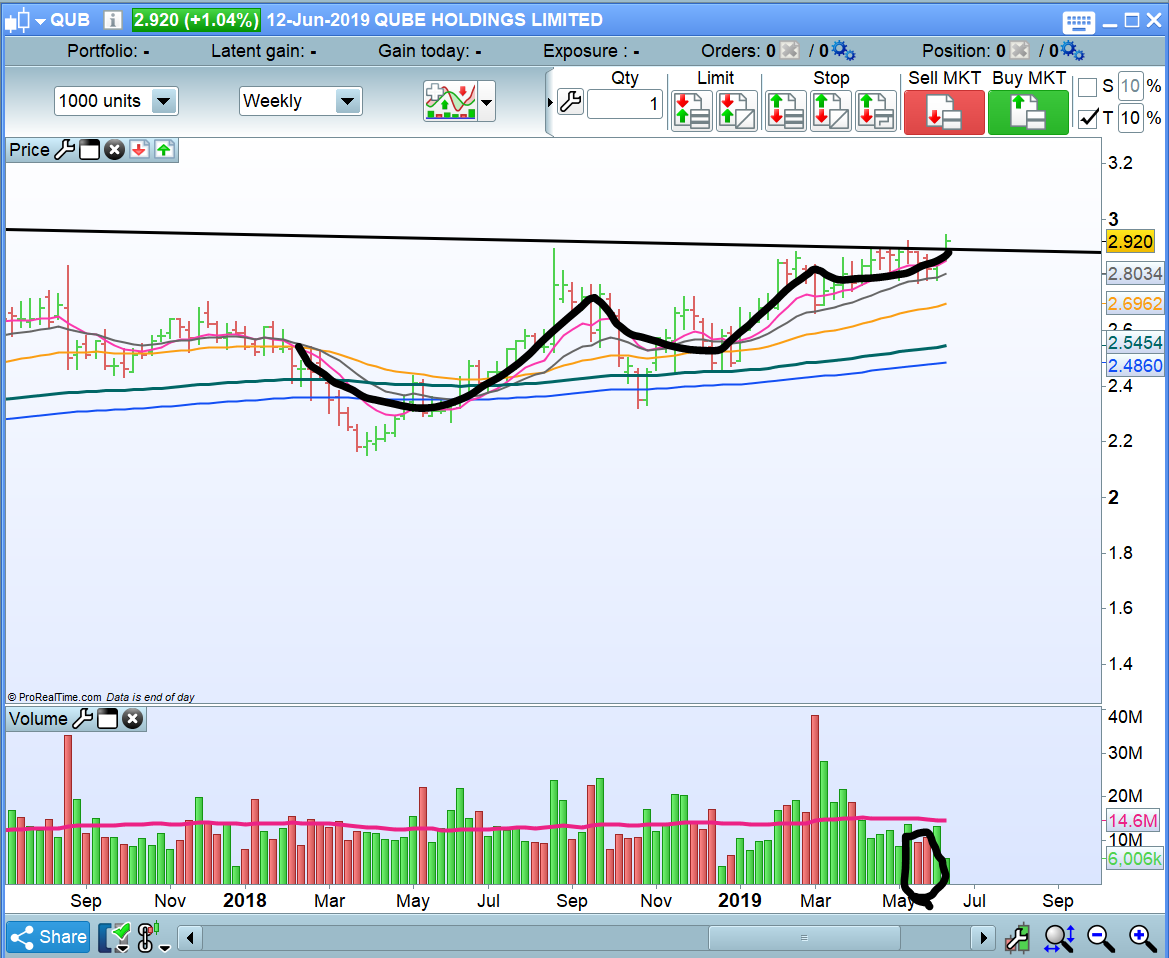Detach the Price panel into a window
Screen dimensions: 1169x958
(x=89, y=150)
